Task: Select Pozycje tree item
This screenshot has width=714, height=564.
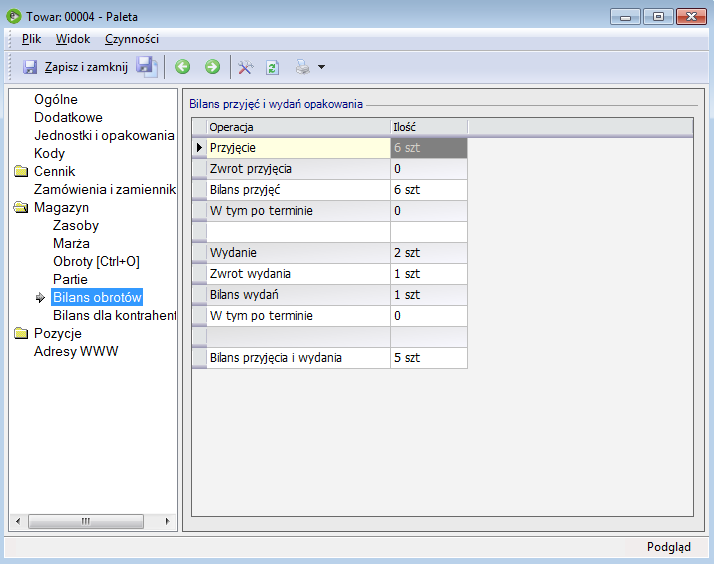Action: (57, 333)
